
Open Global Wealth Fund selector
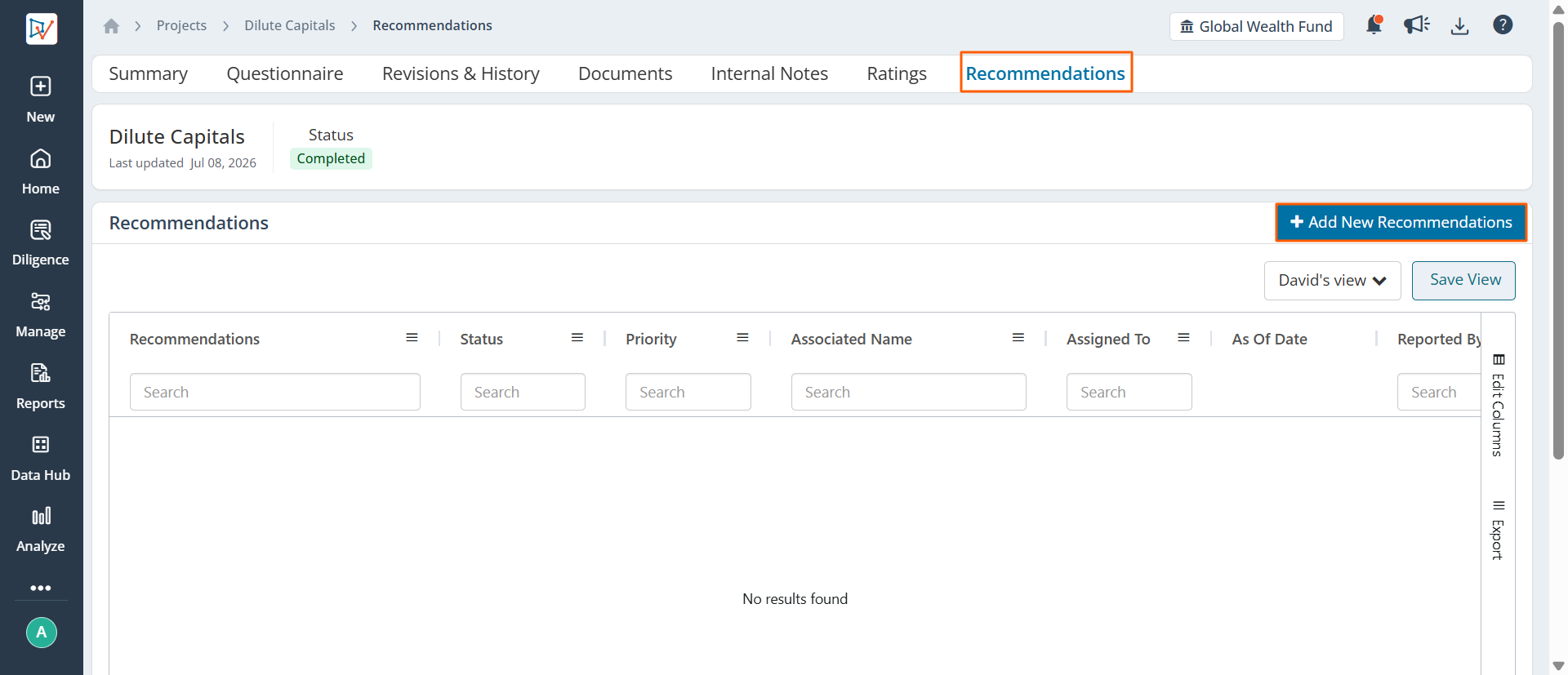(x=1257, y=27)
